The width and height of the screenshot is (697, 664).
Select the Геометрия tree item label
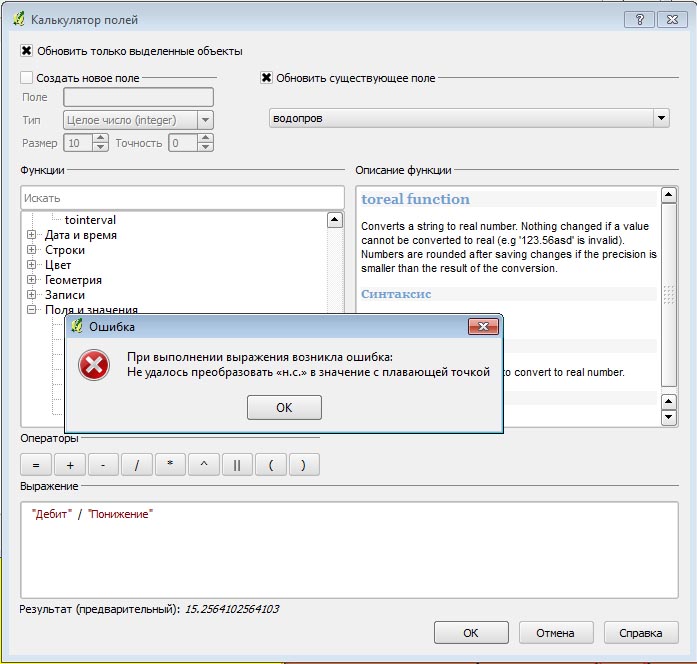pos(73,280)
